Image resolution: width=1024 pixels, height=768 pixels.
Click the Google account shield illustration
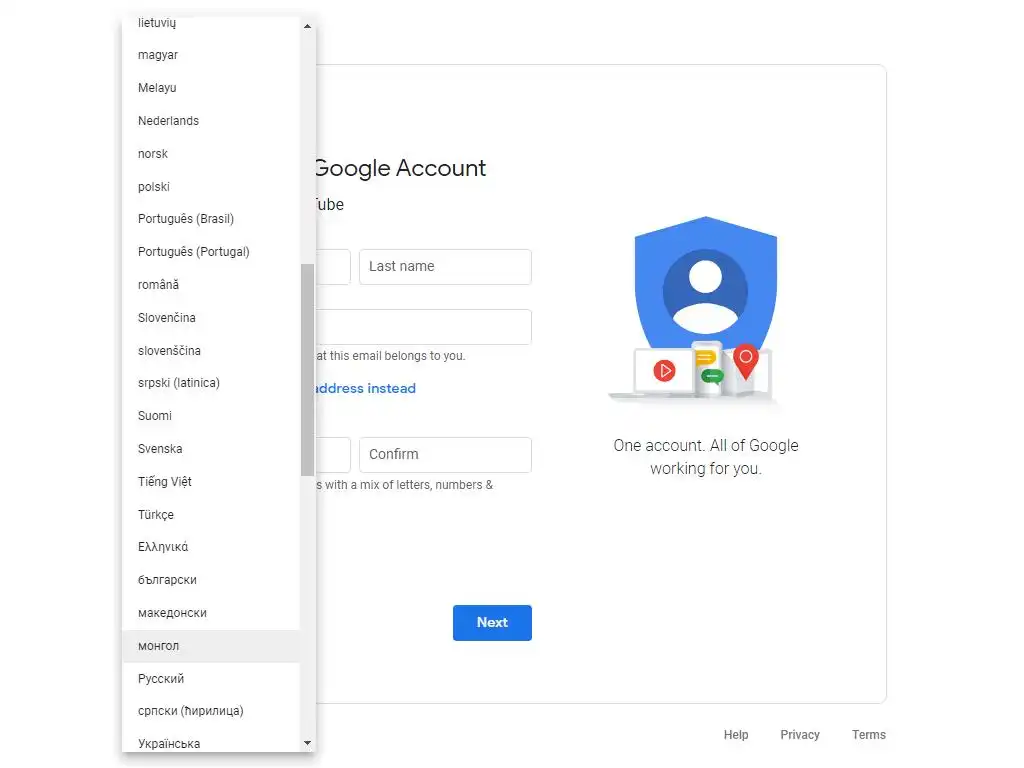[x=705, y=307]
